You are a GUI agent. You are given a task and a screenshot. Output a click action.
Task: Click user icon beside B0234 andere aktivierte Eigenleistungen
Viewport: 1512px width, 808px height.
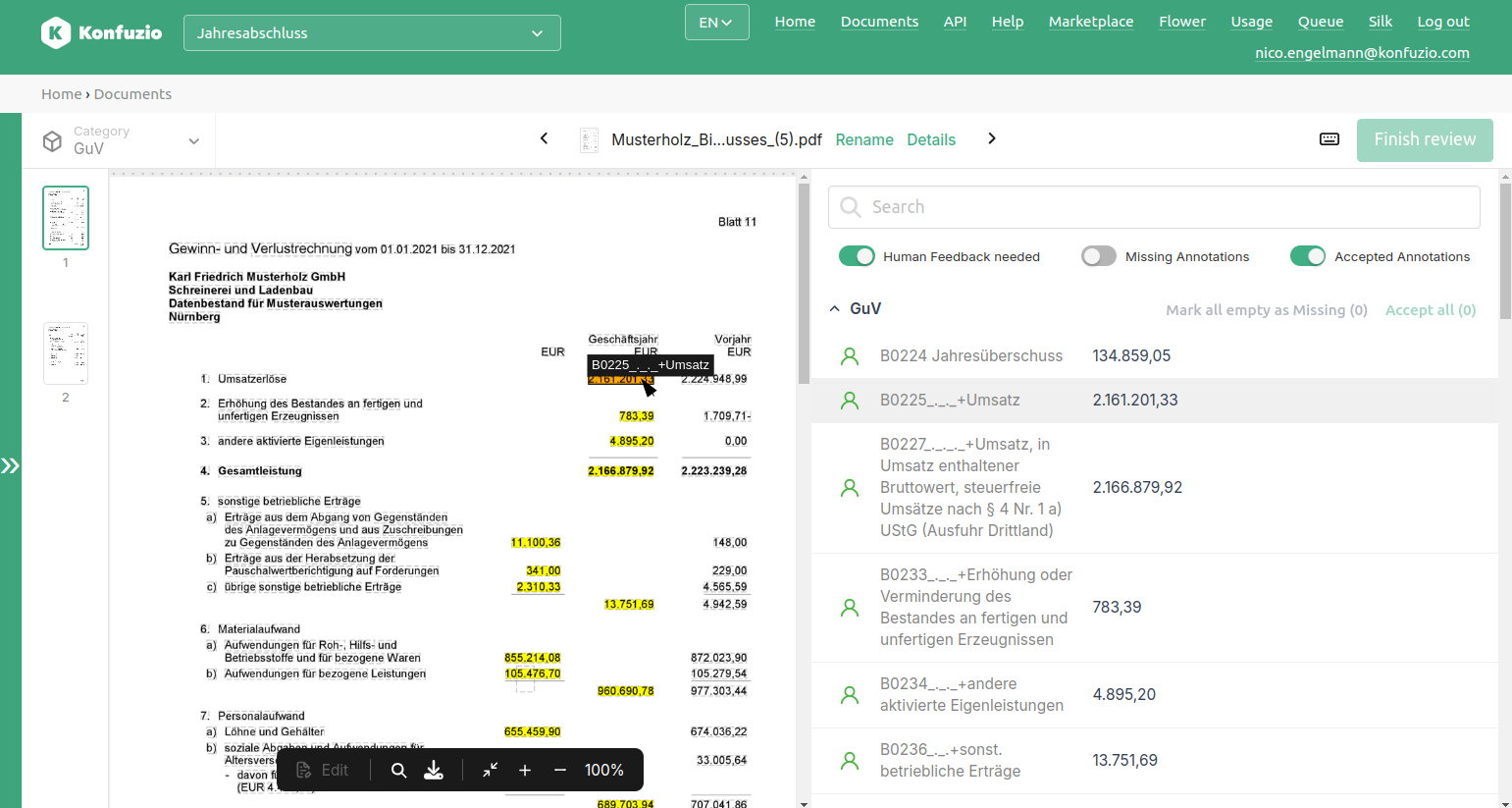click(850, 695)
